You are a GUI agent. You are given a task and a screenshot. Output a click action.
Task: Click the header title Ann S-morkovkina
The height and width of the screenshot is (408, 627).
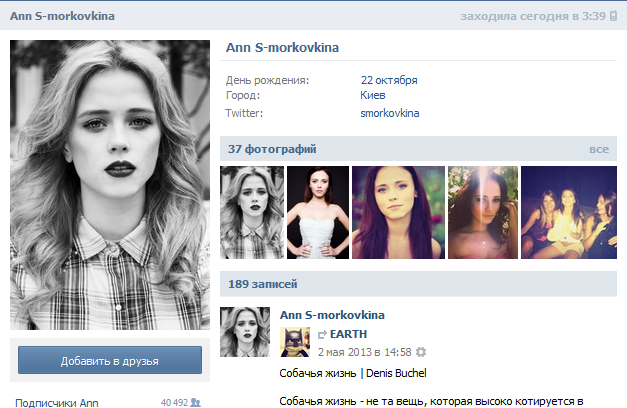(62, 16)
